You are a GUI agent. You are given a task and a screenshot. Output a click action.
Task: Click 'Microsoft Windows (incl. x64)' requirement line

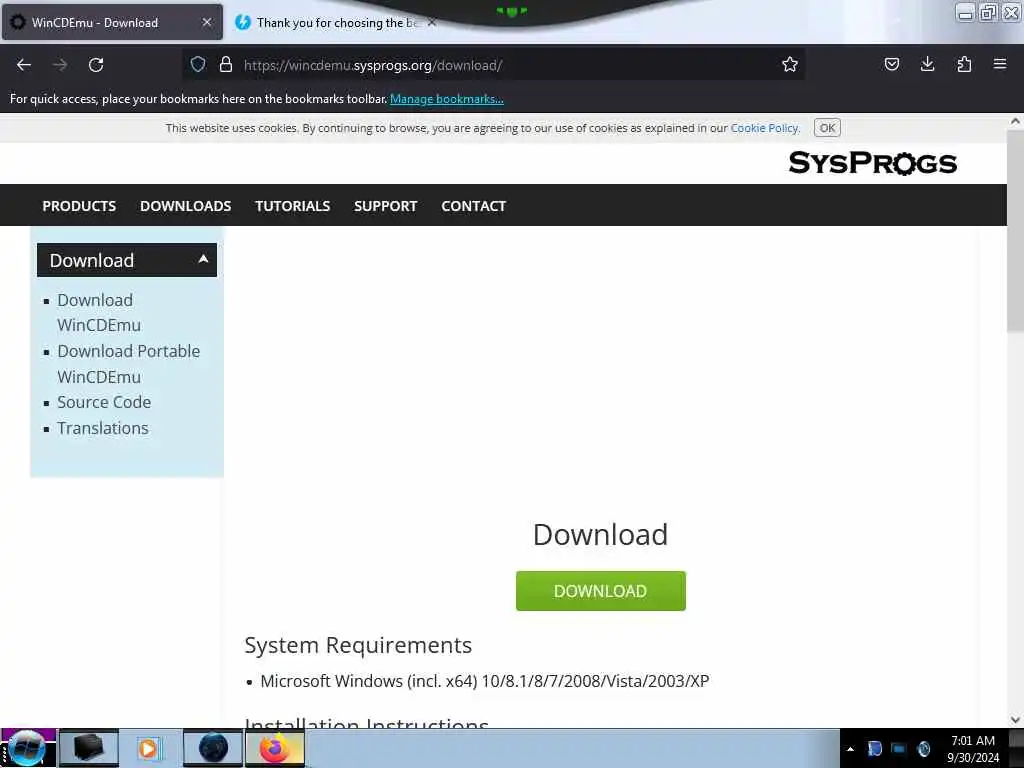[485, 681]
